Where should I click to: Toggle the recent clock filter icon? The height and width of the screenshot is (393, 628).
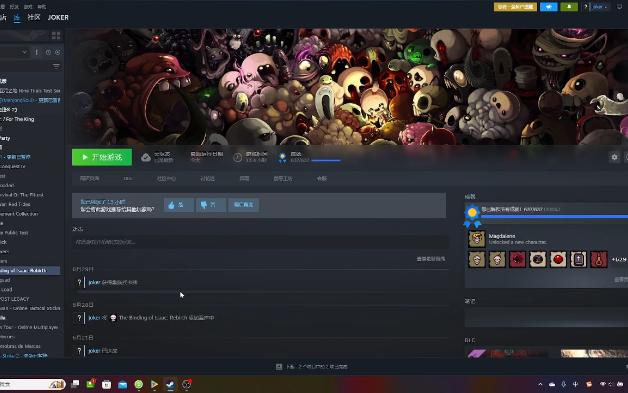point(48,52)
